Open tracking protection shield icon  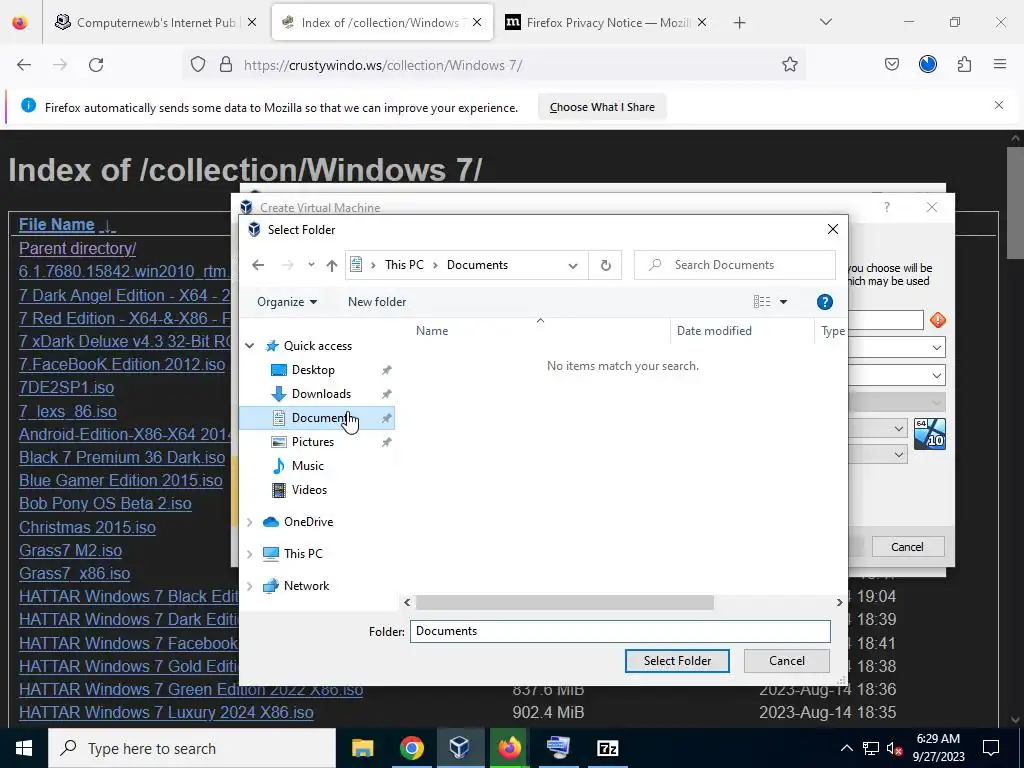[198, 65]
